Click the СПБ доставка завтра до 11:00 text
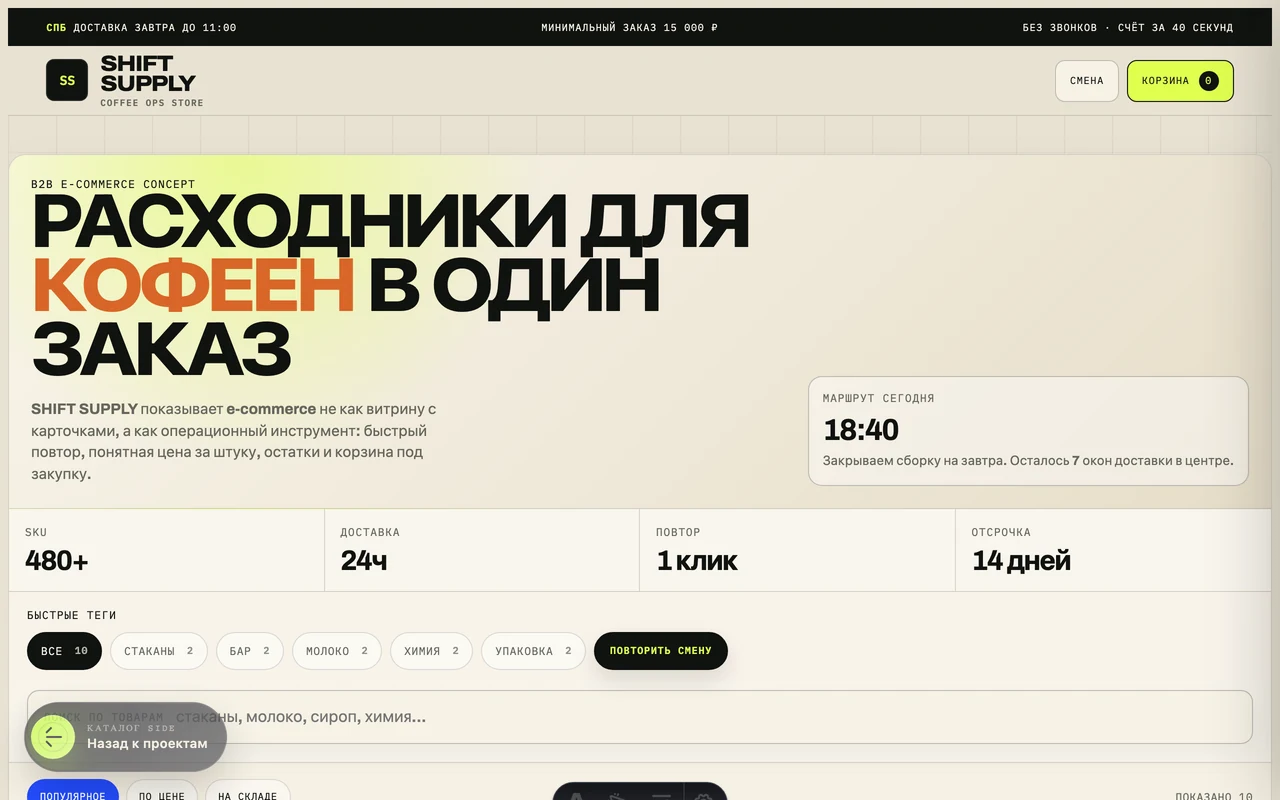 (x=141, y=28)
